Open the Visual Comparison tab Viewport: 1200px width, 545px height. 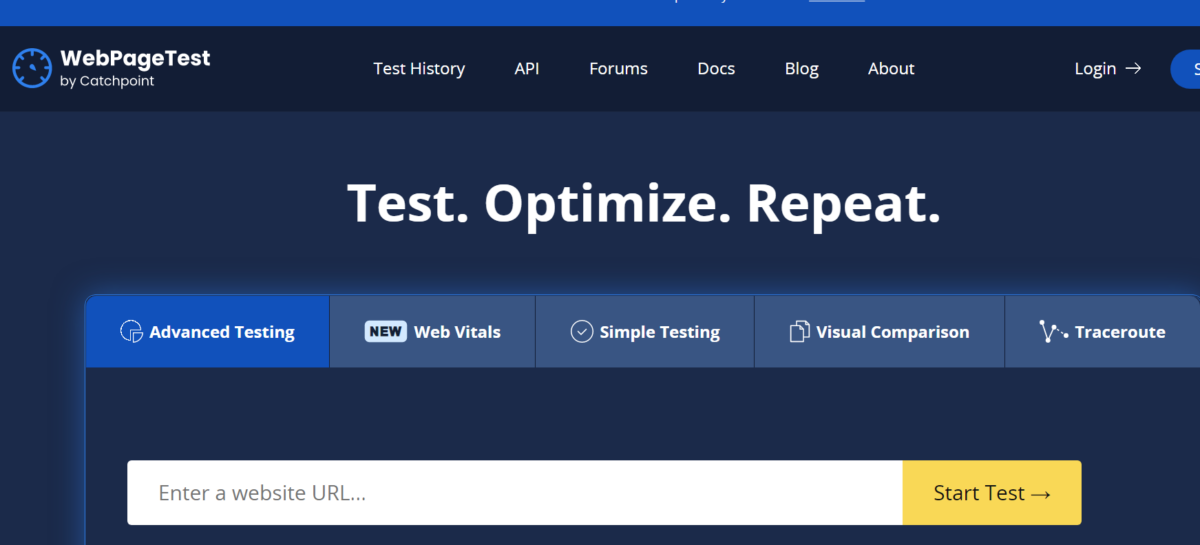pyautogui.click(x=879, y=332)
